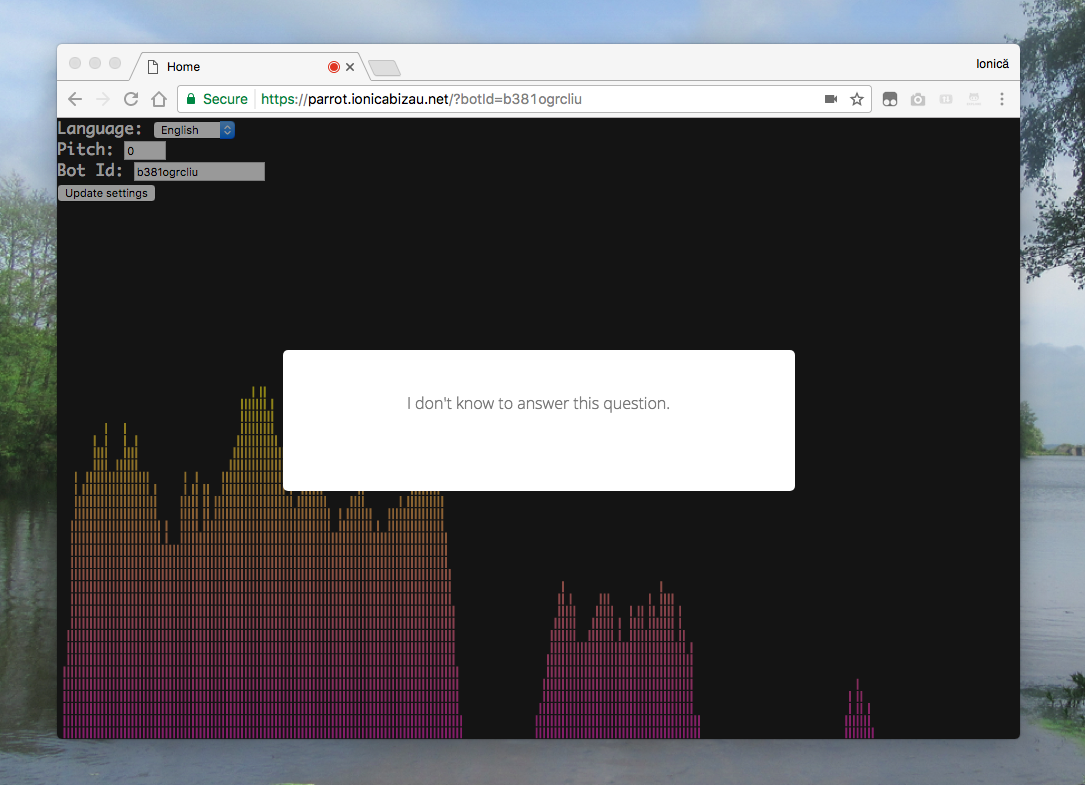Click the red recording indicator on the tab
This screenshot has width=1085, height=785.
click(x=334, y=67)
